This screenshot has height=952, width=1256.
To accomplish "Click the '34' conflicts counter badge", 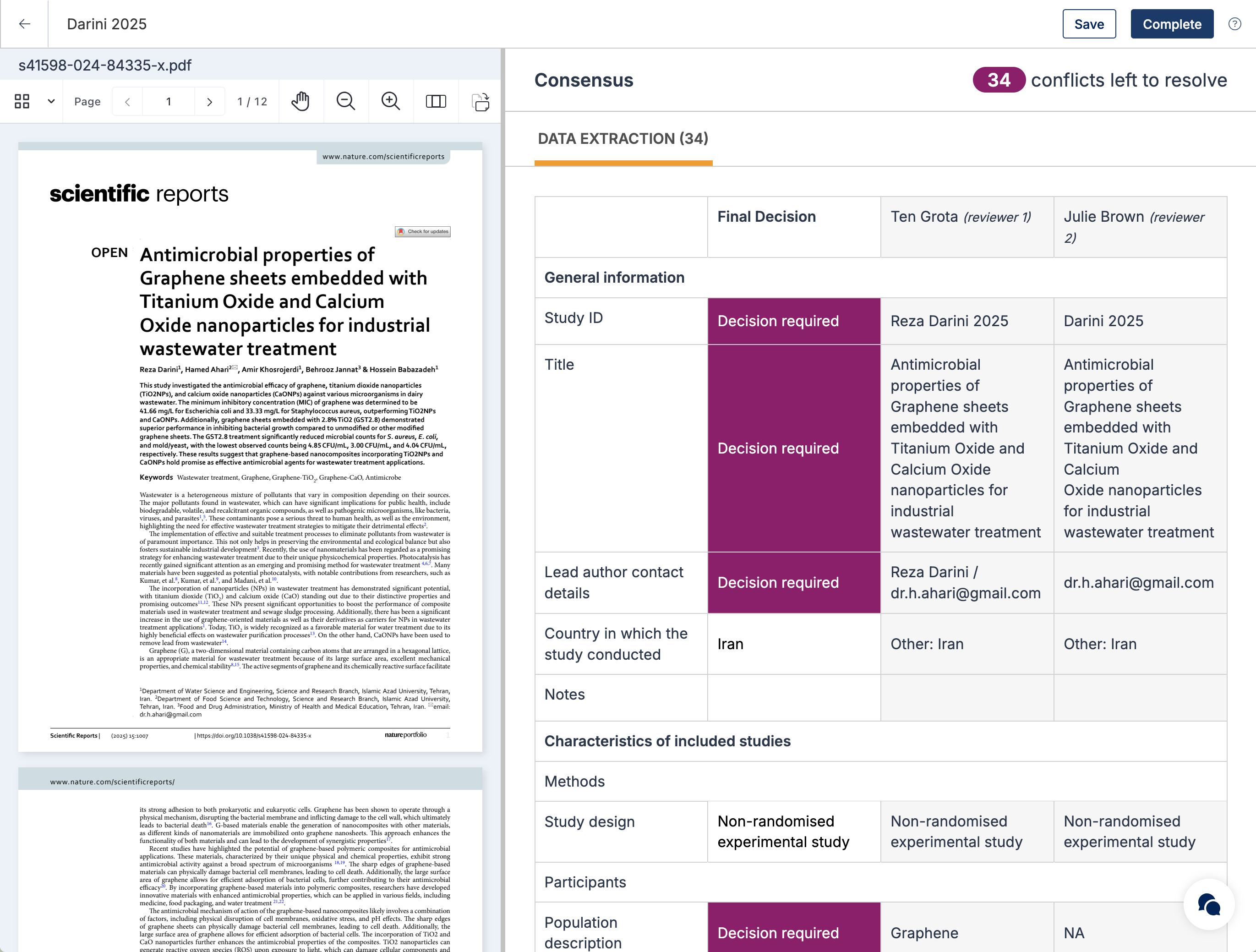I will (999, 80).
